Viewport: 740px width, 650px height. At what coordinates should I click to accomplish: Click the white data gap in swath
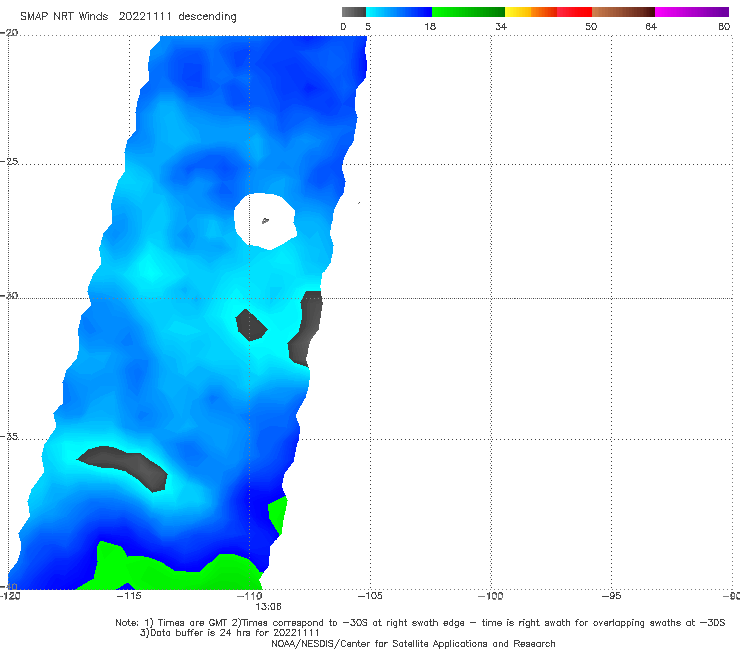coord(265,221)
